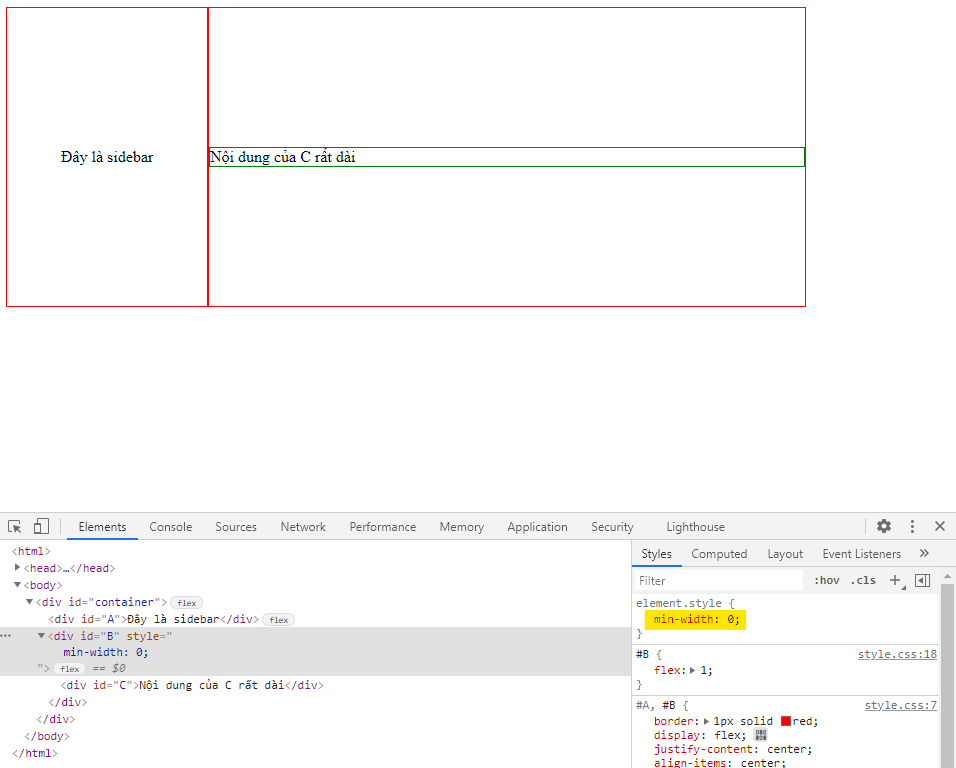Toggle the .cls class editor button
This screenshot has height=768, width=956.
coord(863,580)
